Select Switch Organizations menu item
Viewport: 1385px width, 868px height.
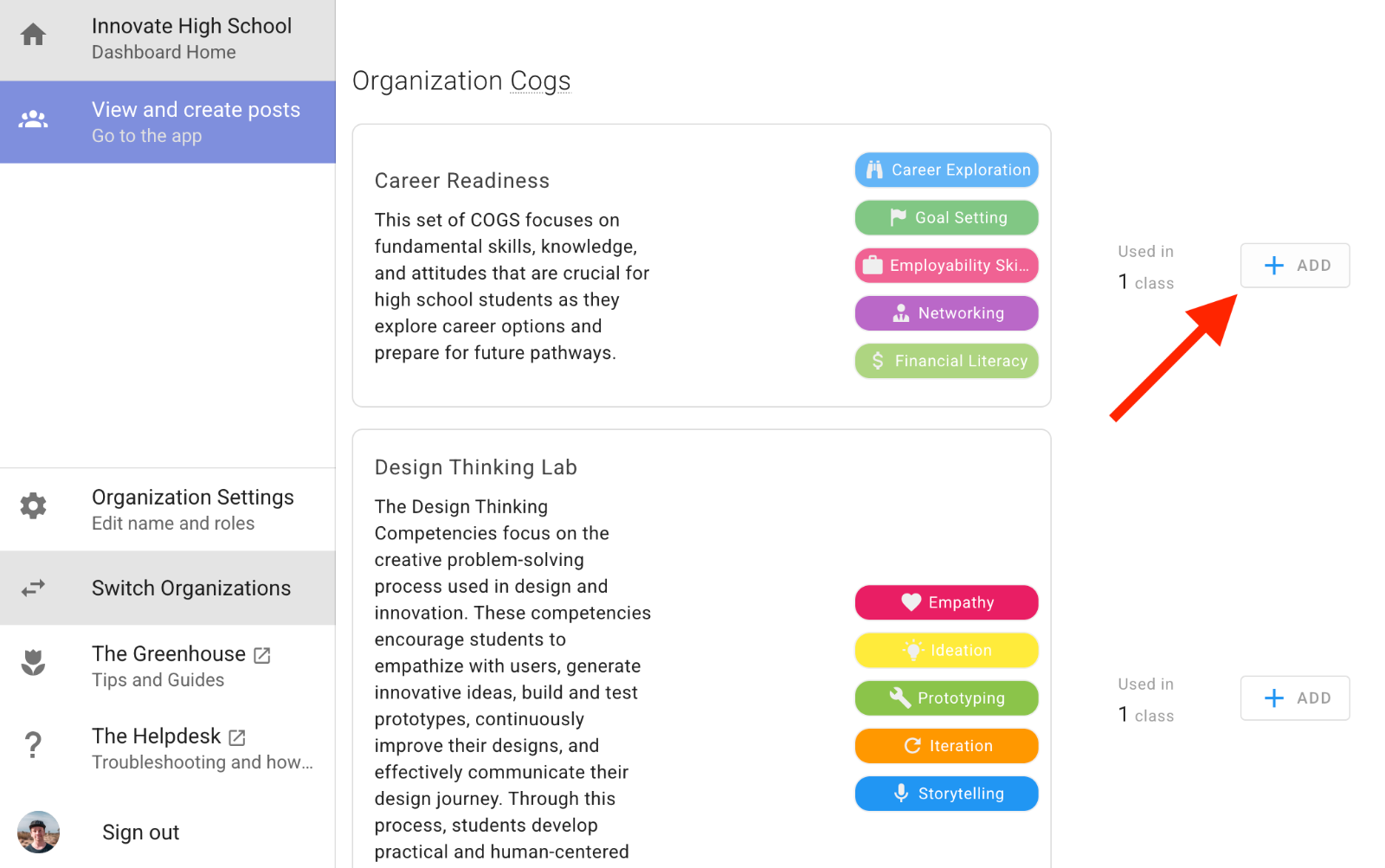(x=191, y=588)
